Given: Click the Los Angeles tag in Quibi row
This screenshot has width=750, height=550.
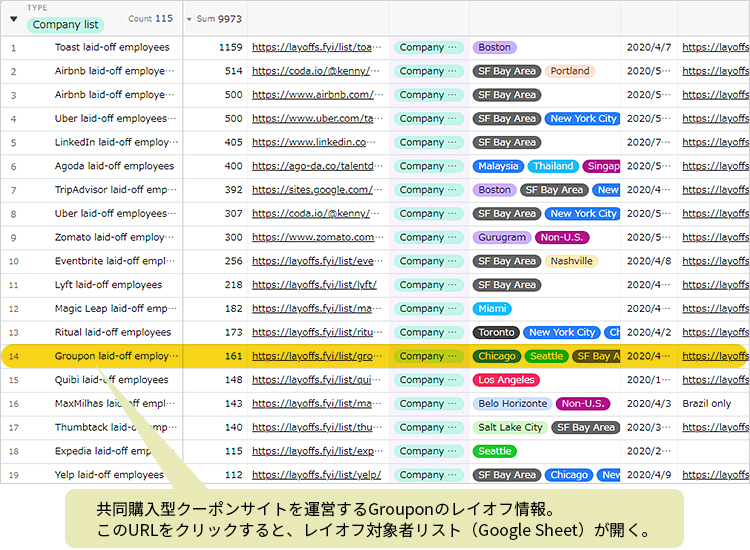Looking at the screenshot, I should click(x=506, y=380).
